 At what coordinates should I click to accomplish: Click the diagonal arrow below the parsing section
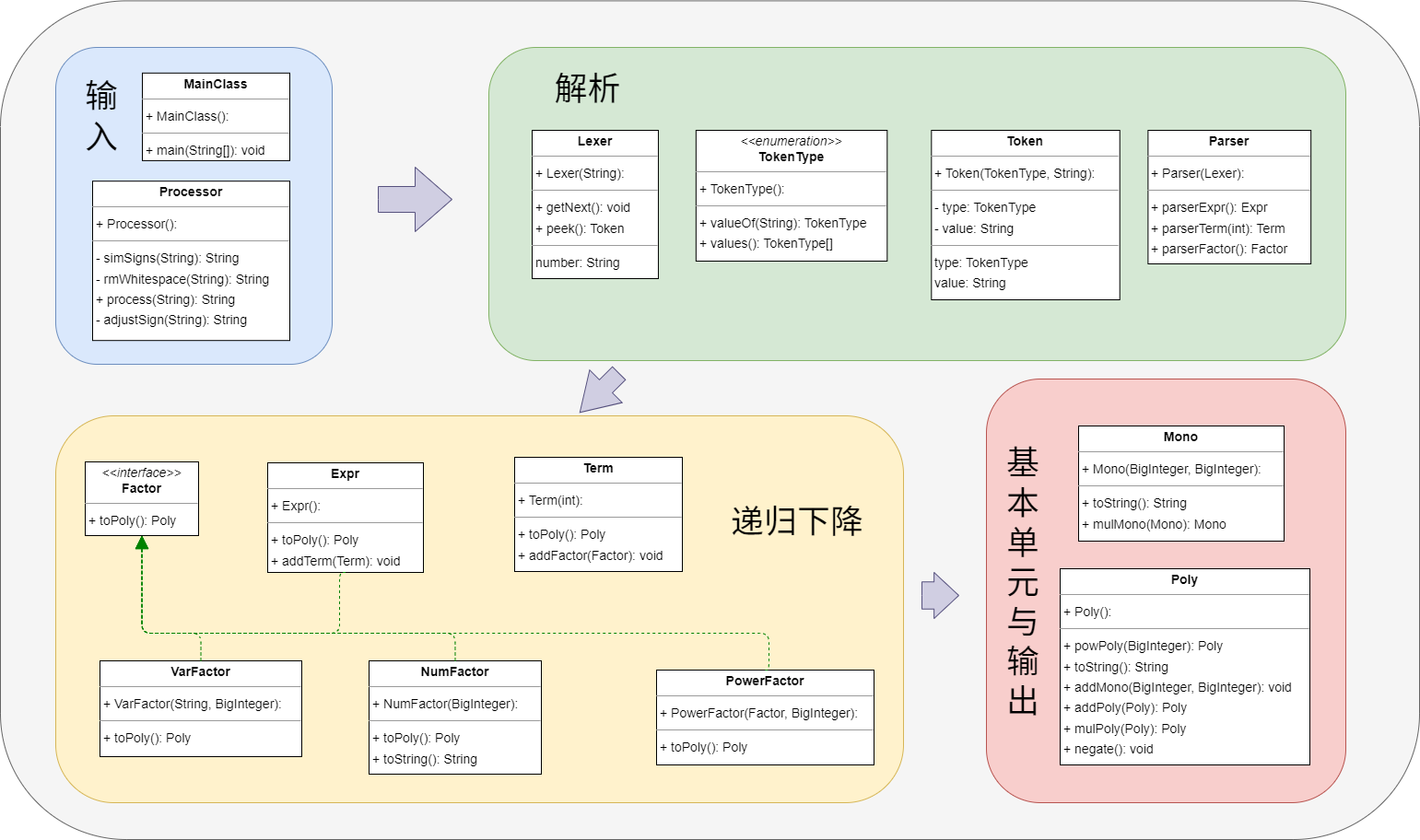point(602,390)
